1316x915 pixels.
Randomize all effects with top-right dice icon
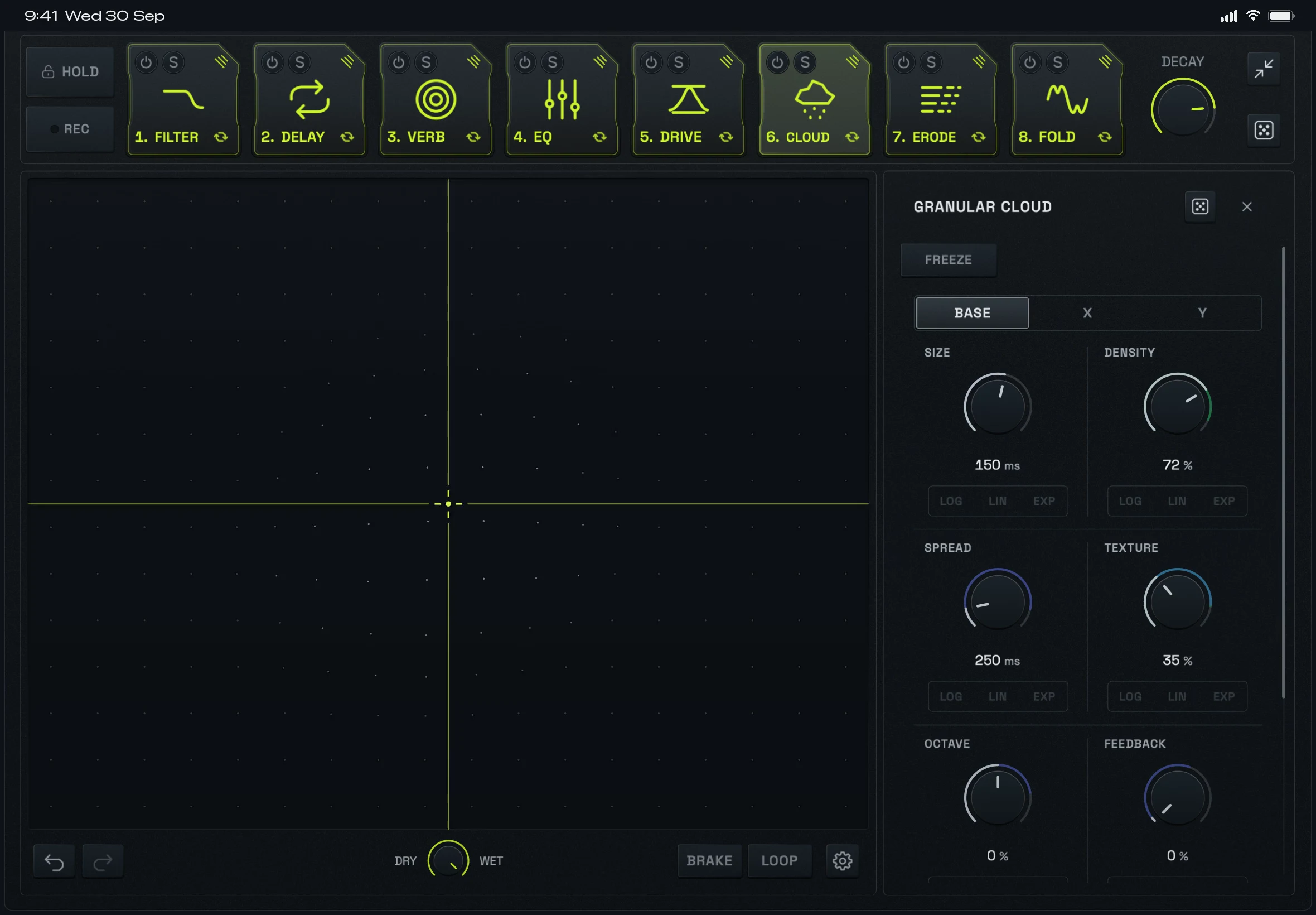1263,130
